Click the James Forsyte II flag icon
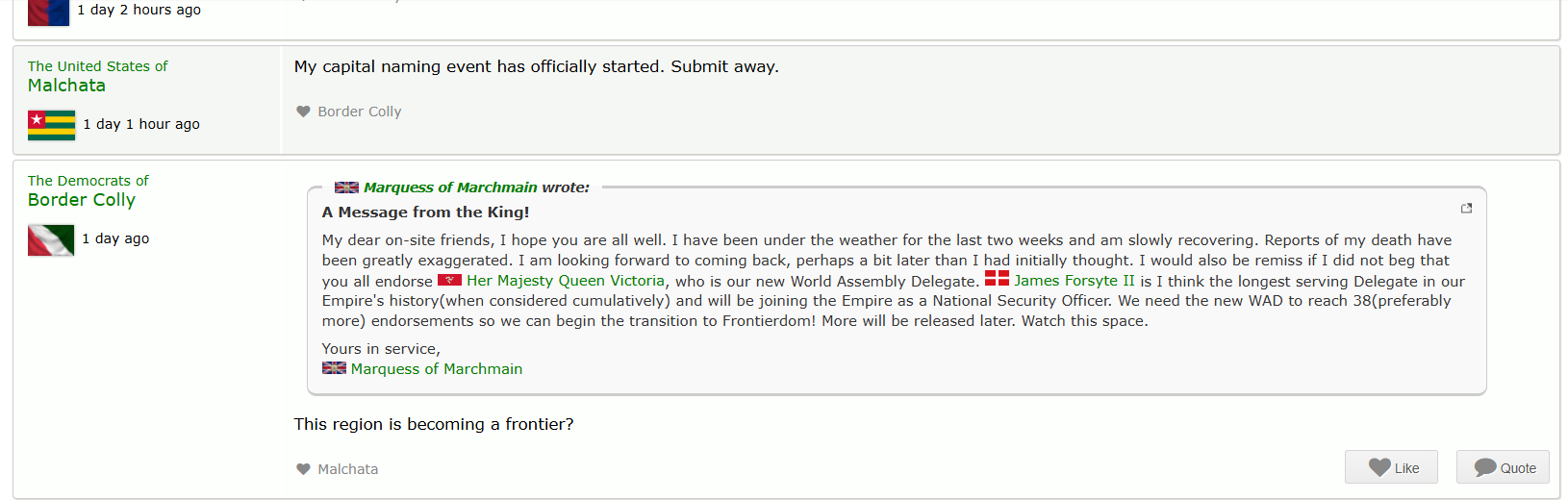The image size is (1568, 500). pyautogui.click(x=997, y=279)
